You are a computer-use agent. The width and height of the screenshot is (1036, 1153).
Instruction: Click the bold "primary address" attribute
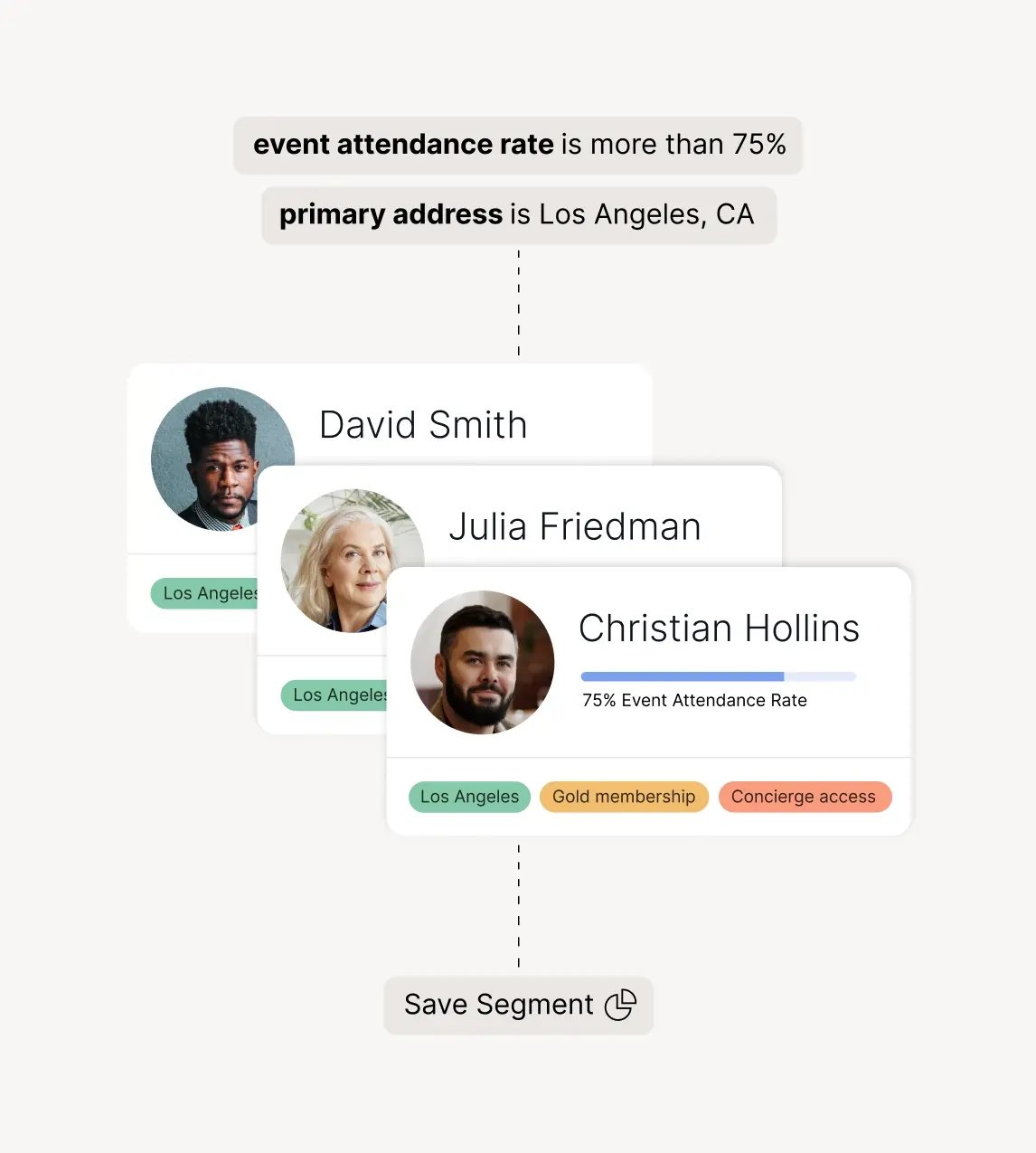click(x=391, y=214)
